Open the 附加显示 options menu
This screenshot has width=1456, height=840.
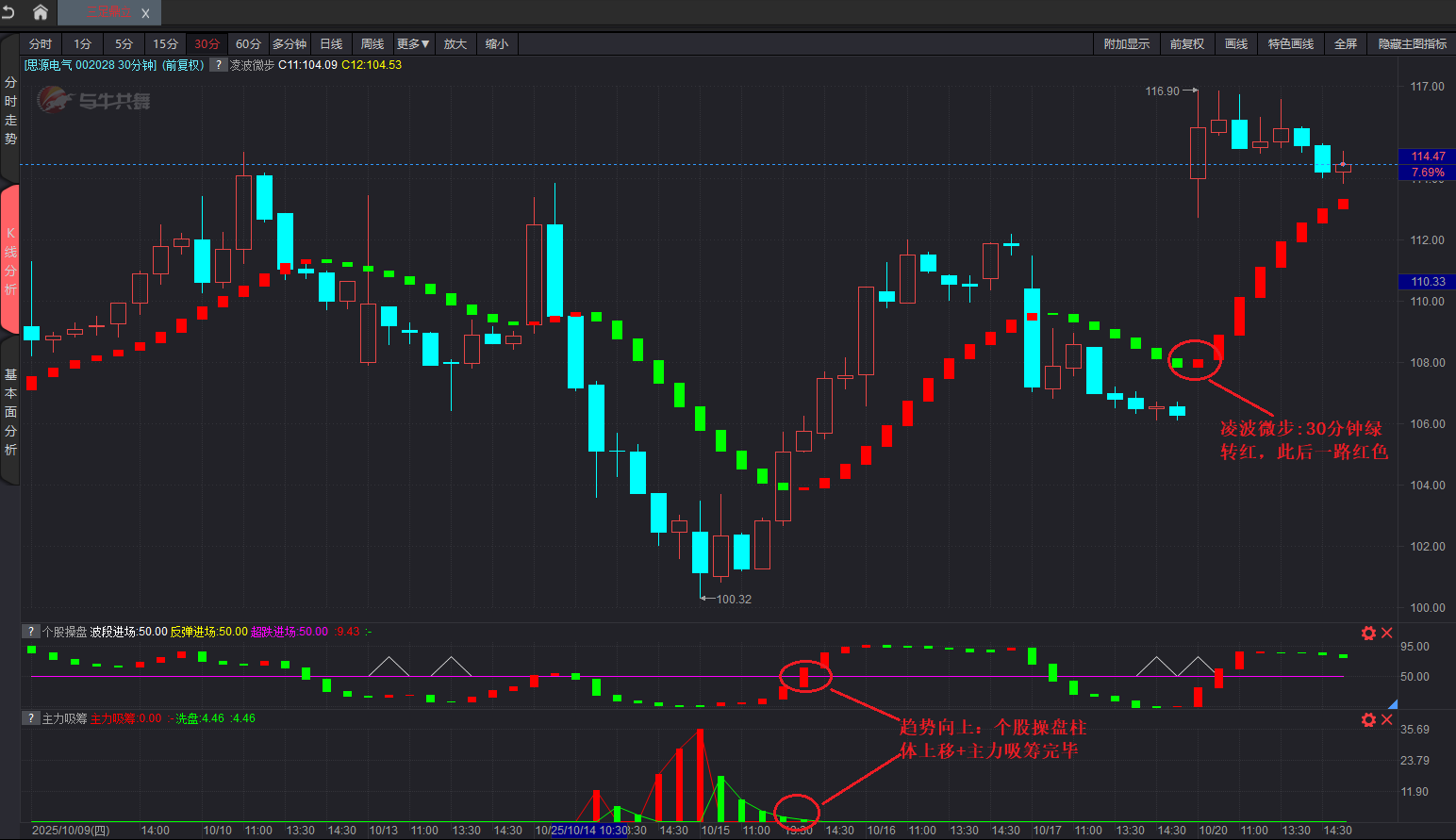[1126, 44]
